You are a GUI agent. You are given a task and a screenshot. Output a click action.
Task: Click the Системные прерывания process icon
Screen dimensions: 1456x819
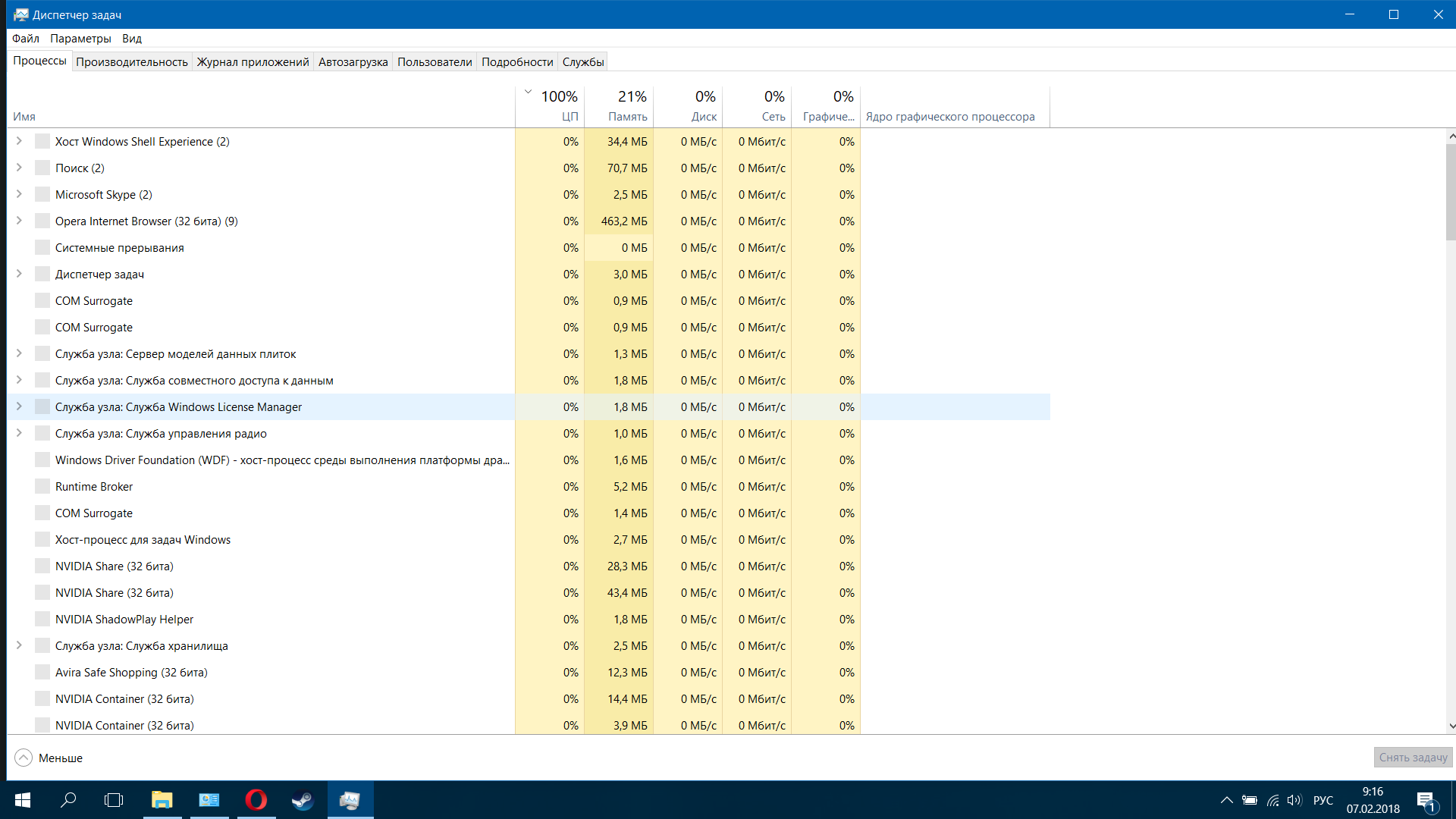point(42,247)
